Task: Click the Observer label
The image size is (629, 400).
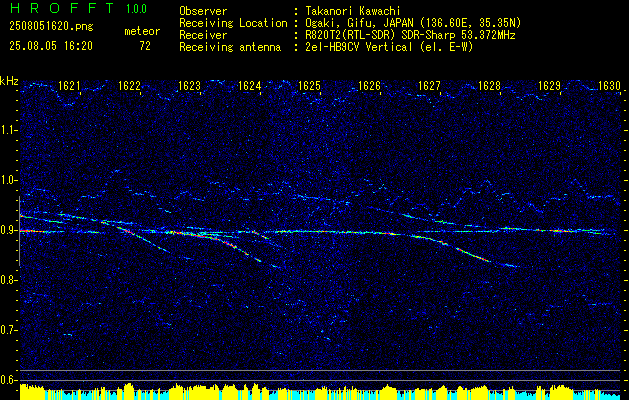Action: pyautogui.click(x=203, y=11)
